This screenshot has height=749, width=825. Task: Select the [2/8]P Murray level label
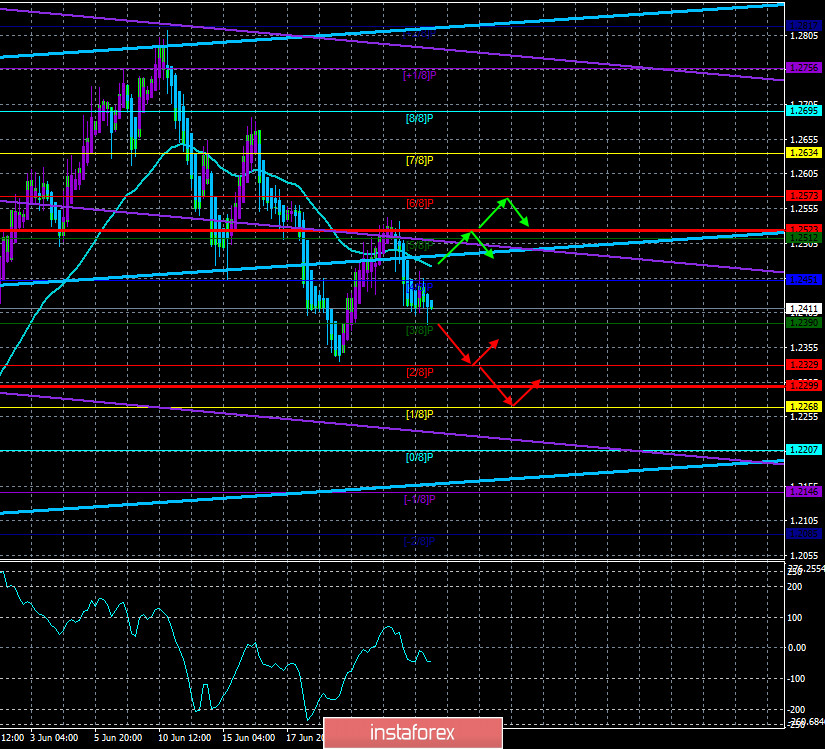point(420,372)
